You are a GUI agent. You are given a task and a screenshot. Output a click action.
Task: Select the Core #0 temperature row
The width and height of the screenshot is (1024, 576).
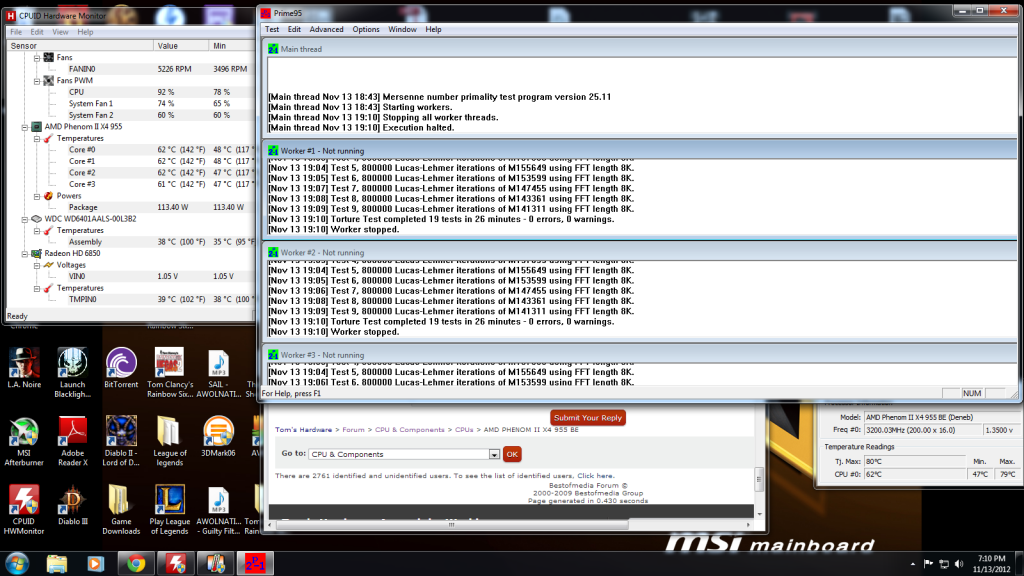coord(131,150)
